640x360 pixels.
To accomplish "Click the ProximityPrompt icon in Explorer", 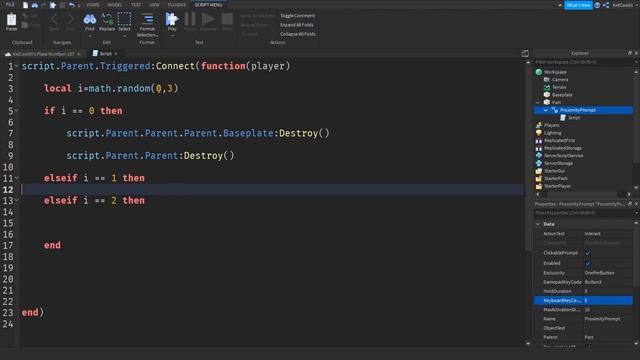I will pos(555,110).
